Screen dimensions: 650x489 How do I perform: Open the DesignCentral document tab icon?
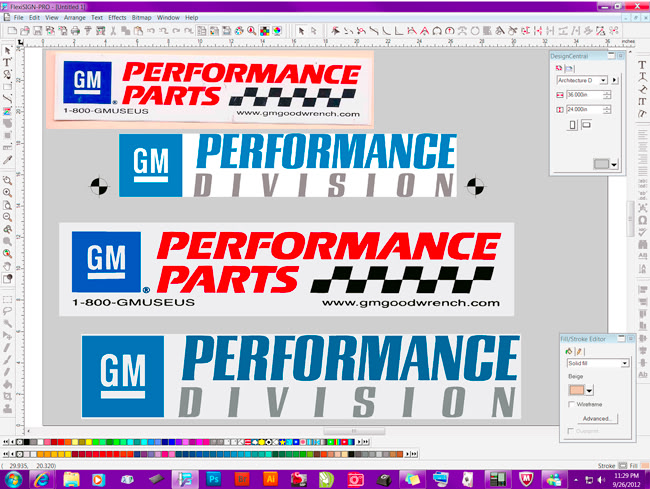(x=559, y=68)
